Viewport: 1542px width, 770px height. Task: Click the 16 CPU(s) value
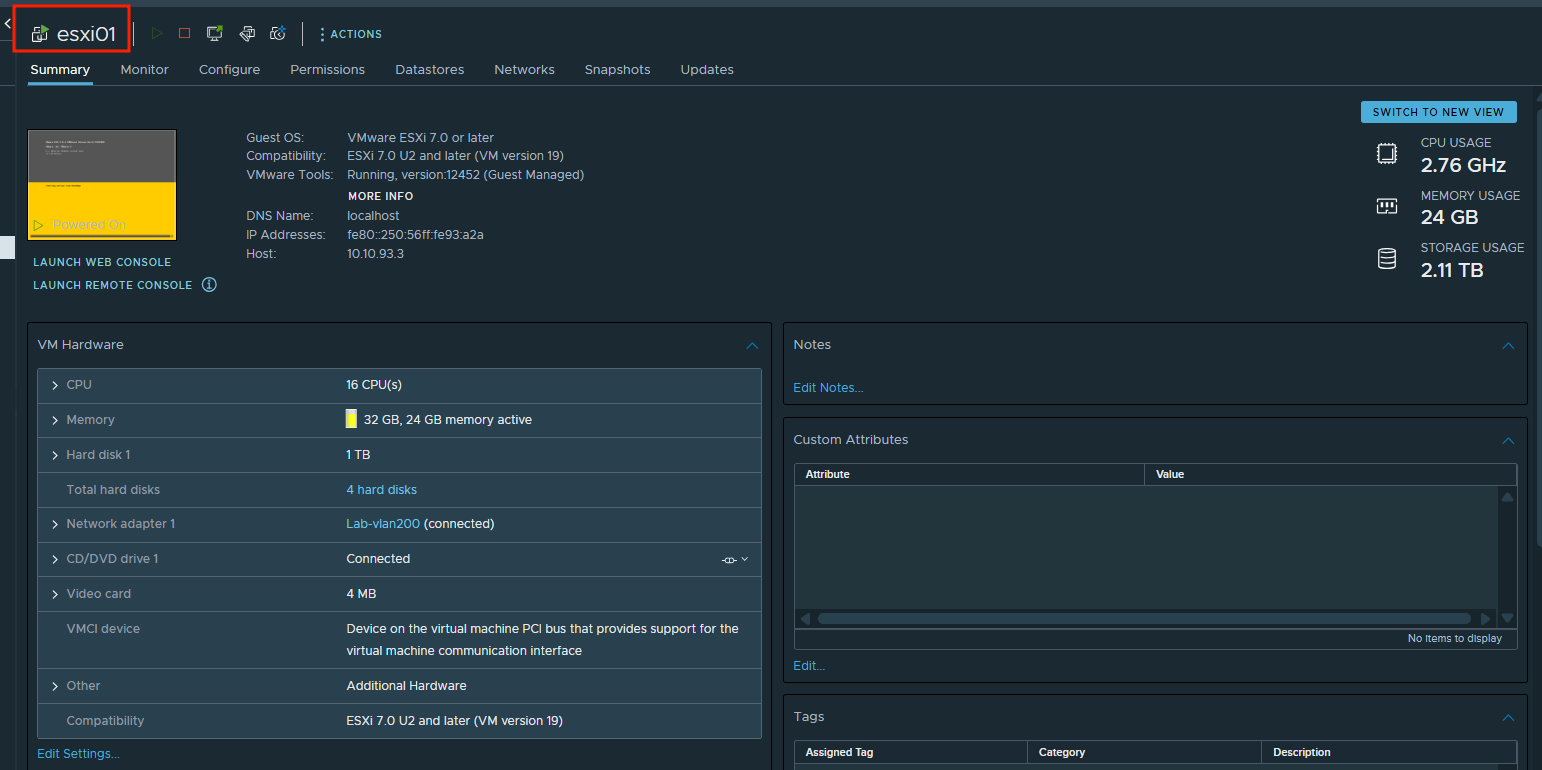click(x=374, y=385)
